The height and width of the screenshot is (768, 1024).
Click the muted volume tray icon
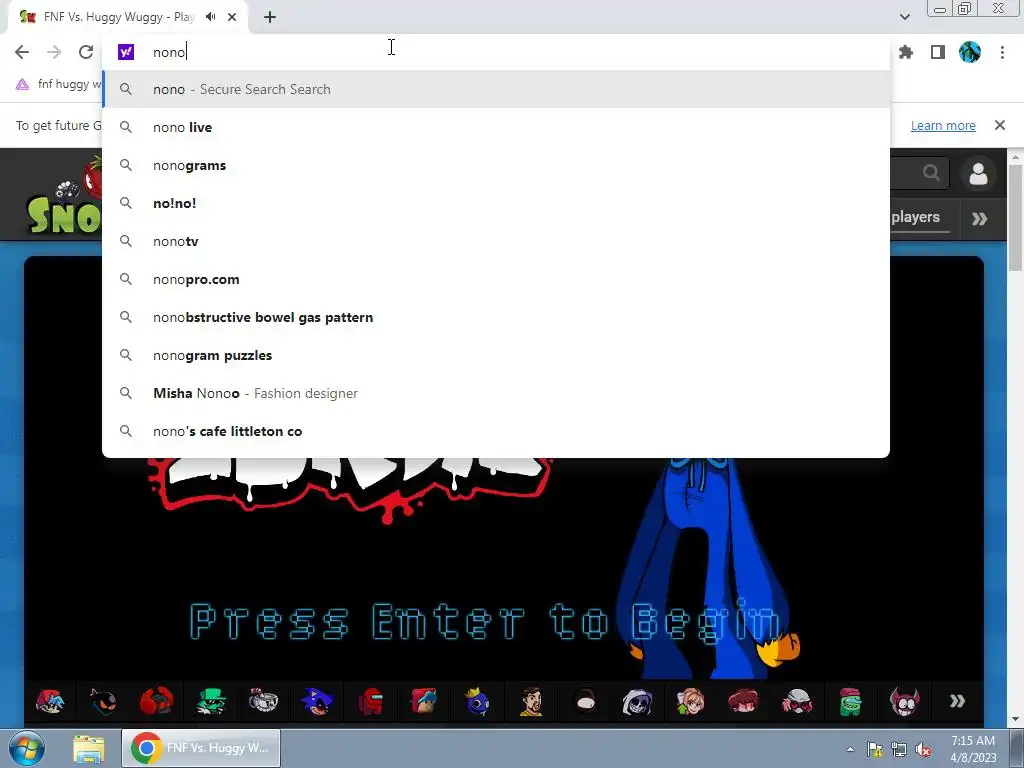pos(923,749)
